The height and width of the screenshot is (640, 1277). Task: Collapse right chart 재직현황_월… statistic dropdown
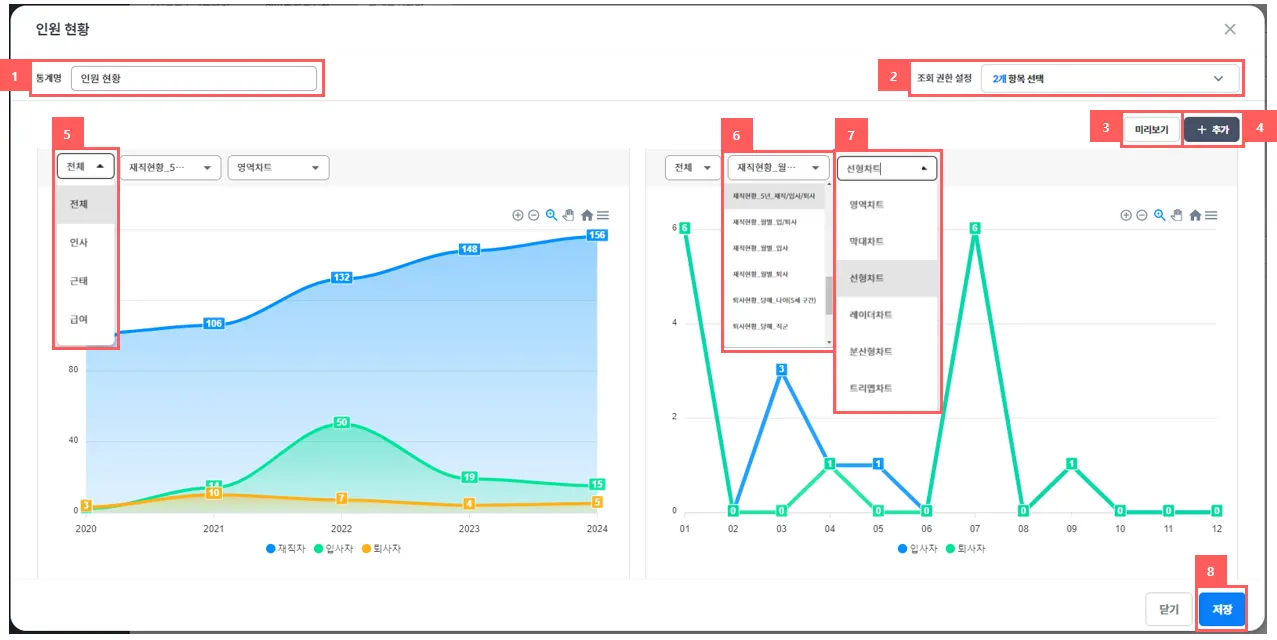[x=778, y=167]
